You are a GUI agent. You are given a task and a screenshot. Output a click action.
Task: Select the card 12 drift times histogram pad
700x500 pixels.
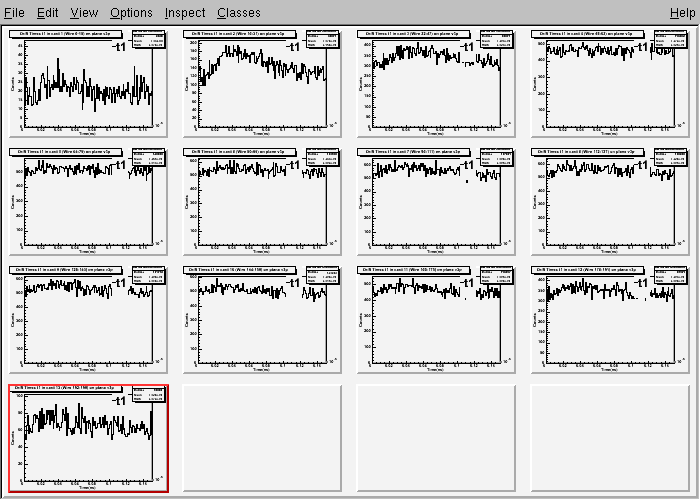tap(610, 320)
